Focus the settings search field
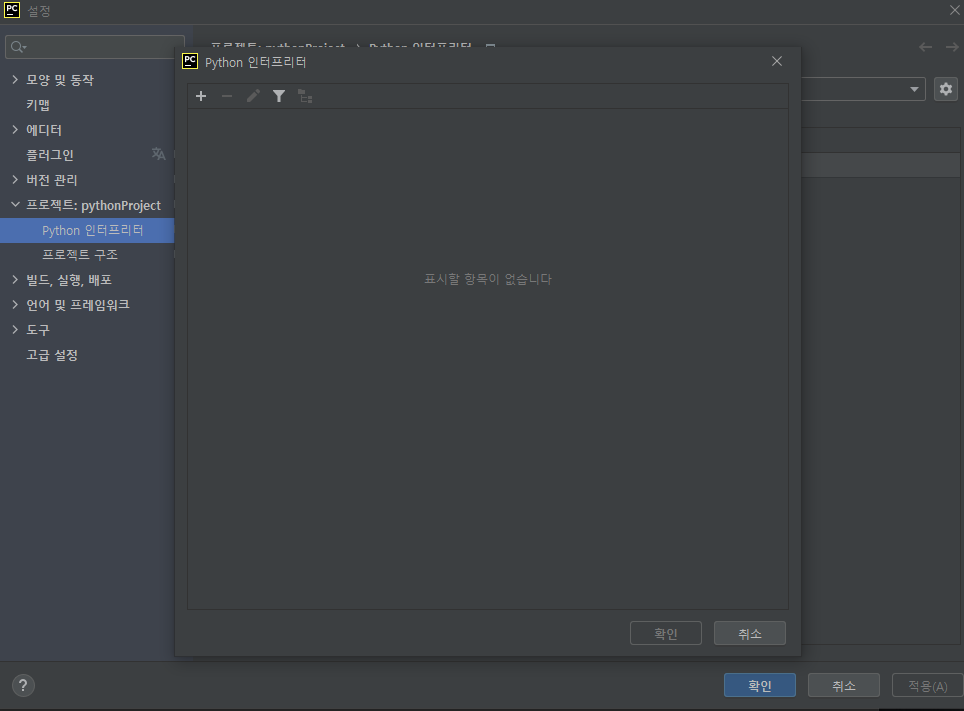This screenshot has width=964, height=711. coord(95,47)
